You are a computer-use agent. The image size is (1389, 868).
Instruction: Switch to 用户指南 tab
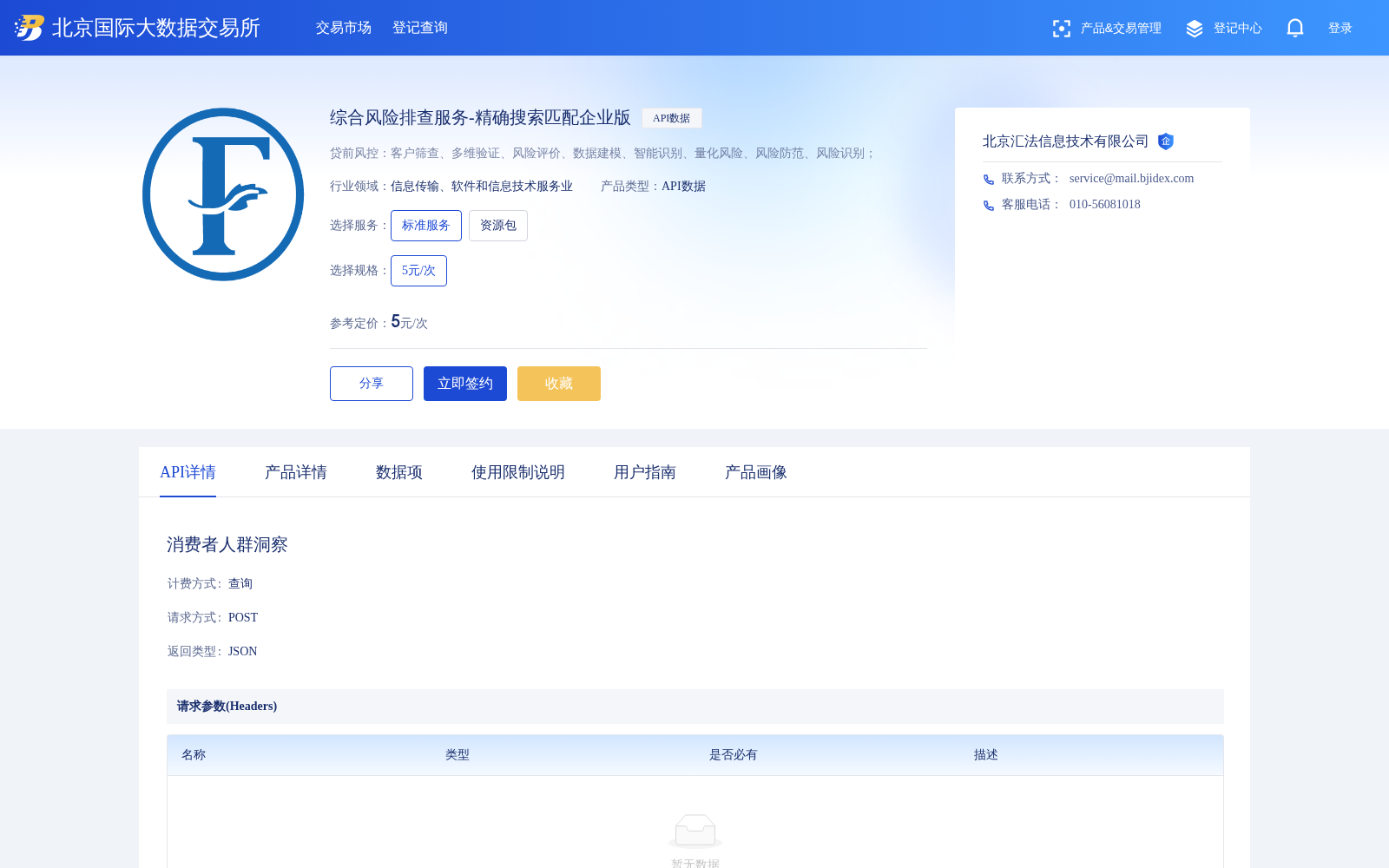(x=645, y=472)
